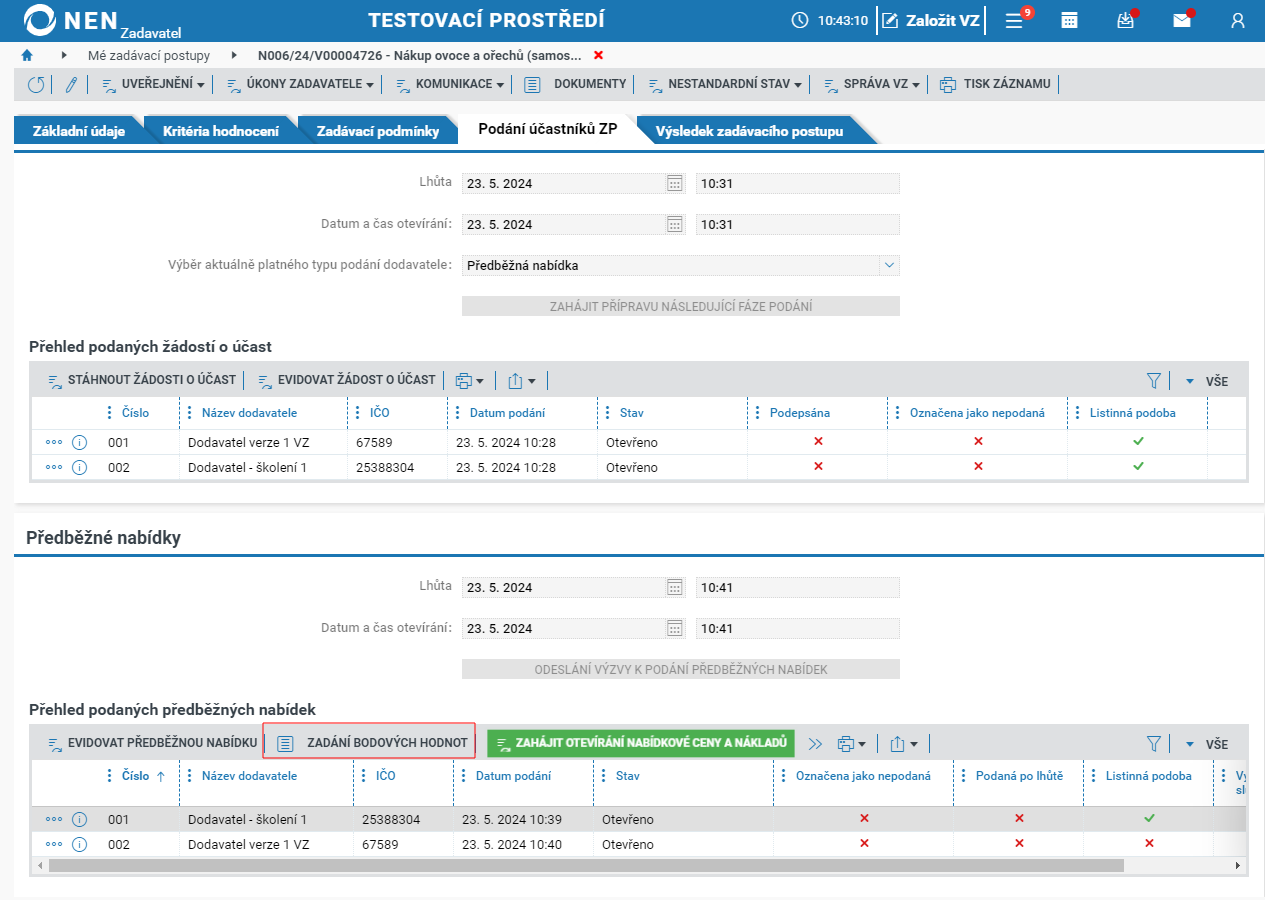The image size is (1265, 900).
Task: Switch to the Zadávací podmínky tab
Action: click(378, 131)
